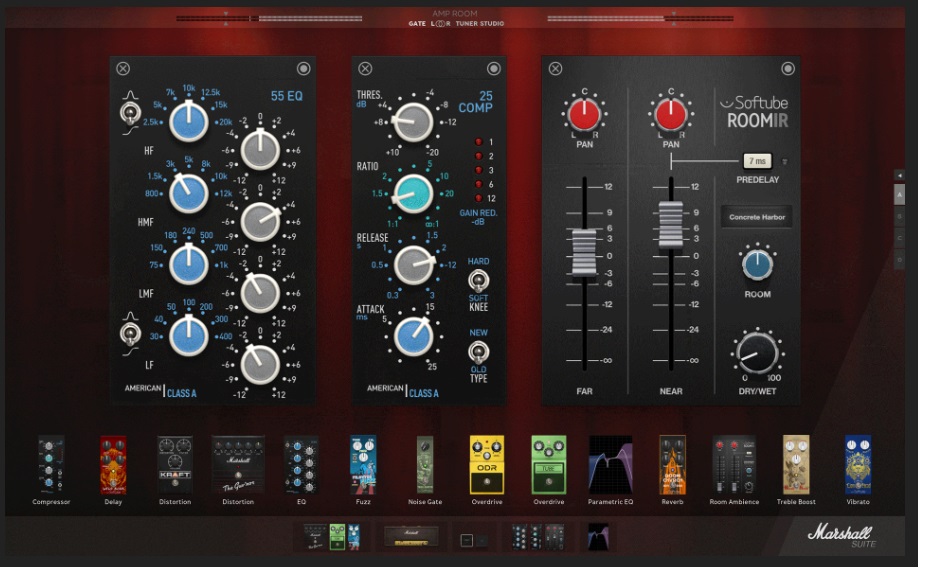Click the blue ROOM knob
926x573 pixels.
[757, 264]
